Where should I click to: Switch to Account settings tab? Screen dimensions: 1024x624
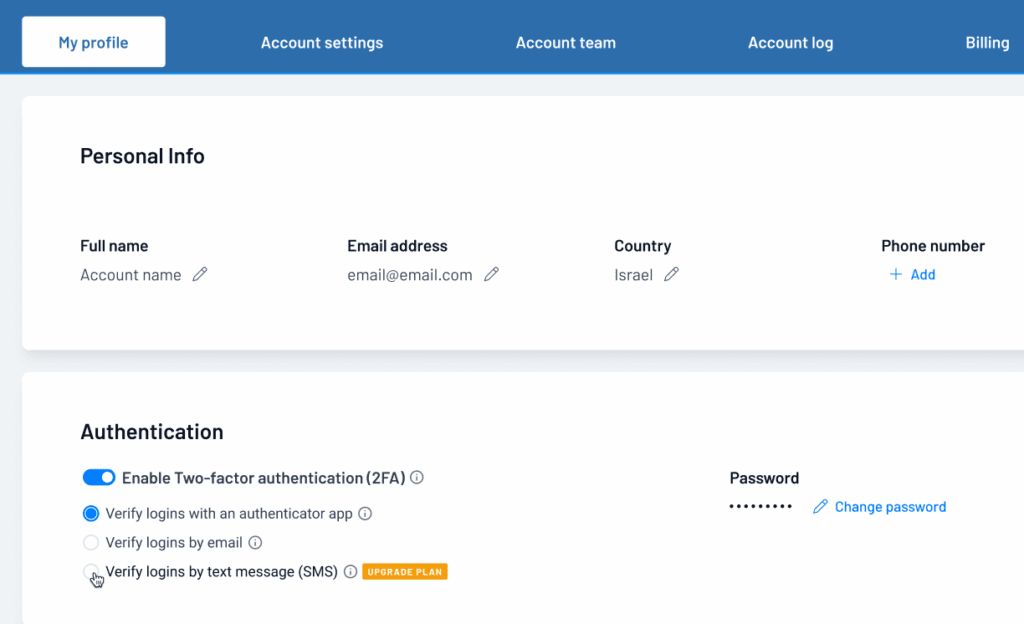(x=322, y=43)
